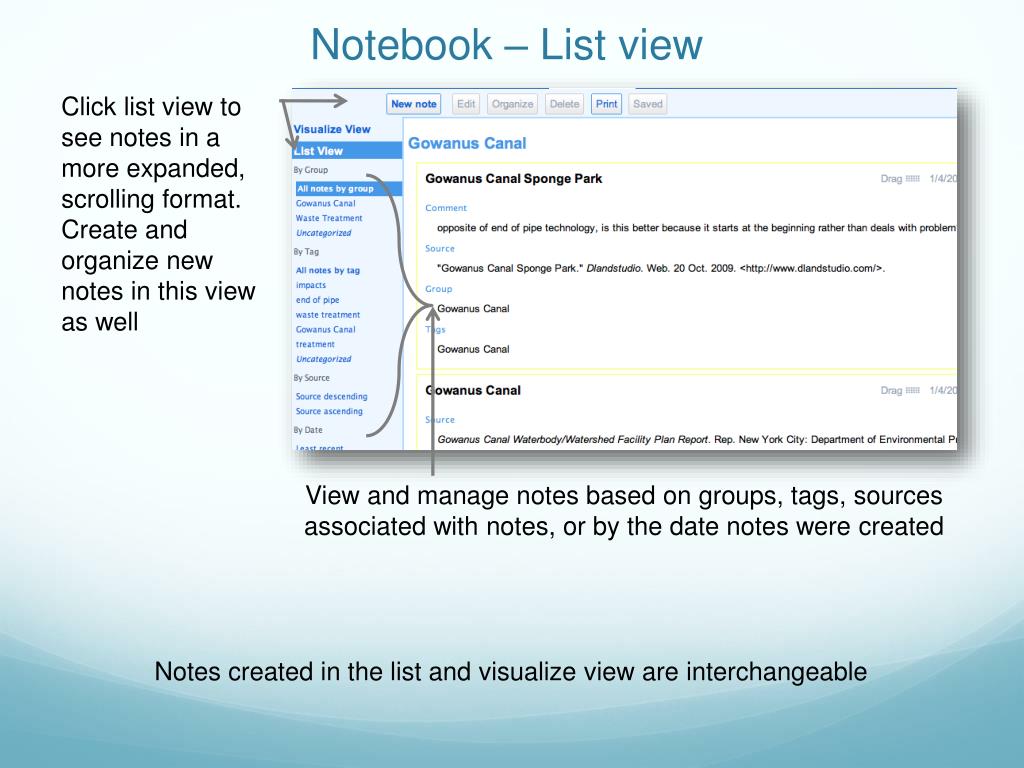Click the Dlandstudio source citation text

coord(661,268)
